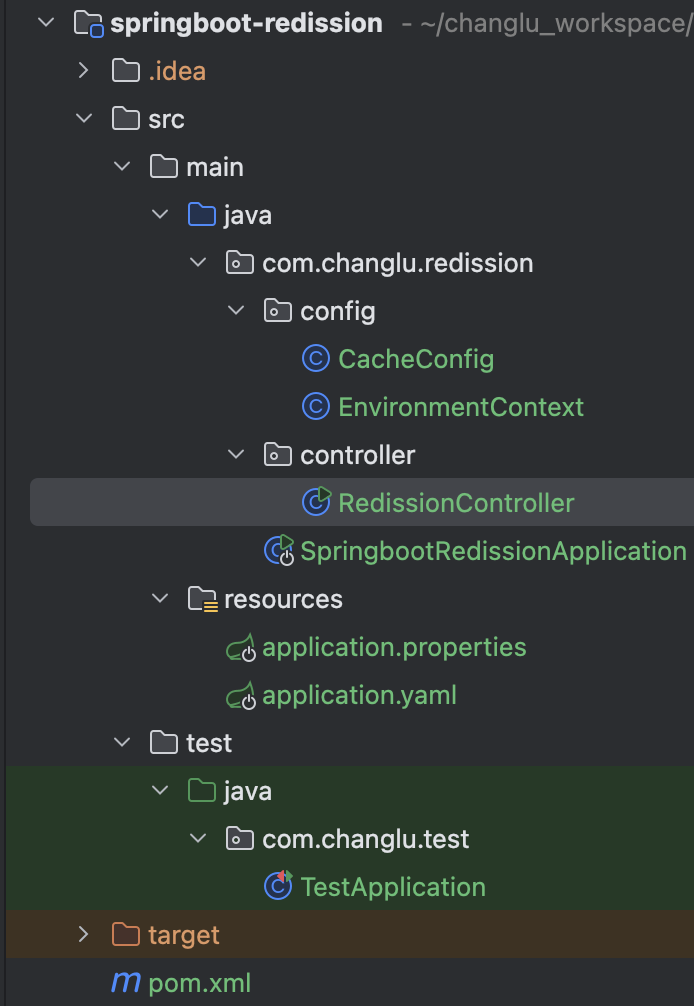Open the application.yaml file

point(360,696)
